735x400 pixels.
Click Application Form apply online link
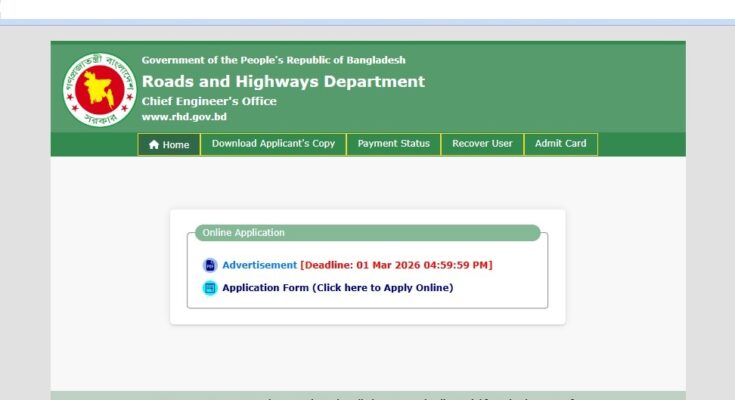[337, 288]
